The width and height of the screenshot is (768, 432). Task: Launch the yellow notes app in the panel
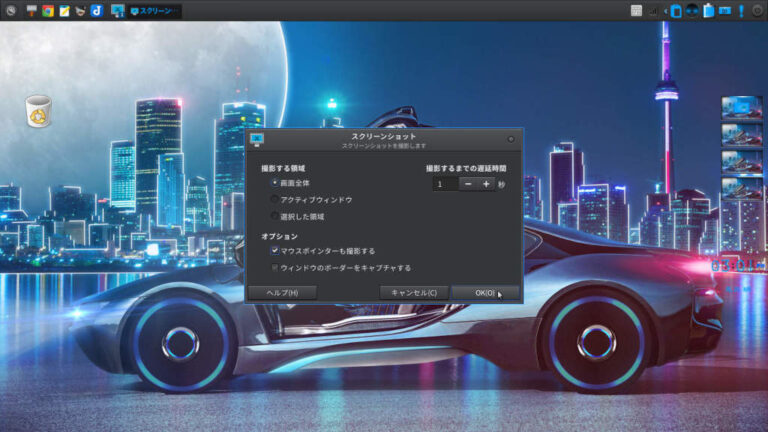pyautogui.click(x=64, y=11)
